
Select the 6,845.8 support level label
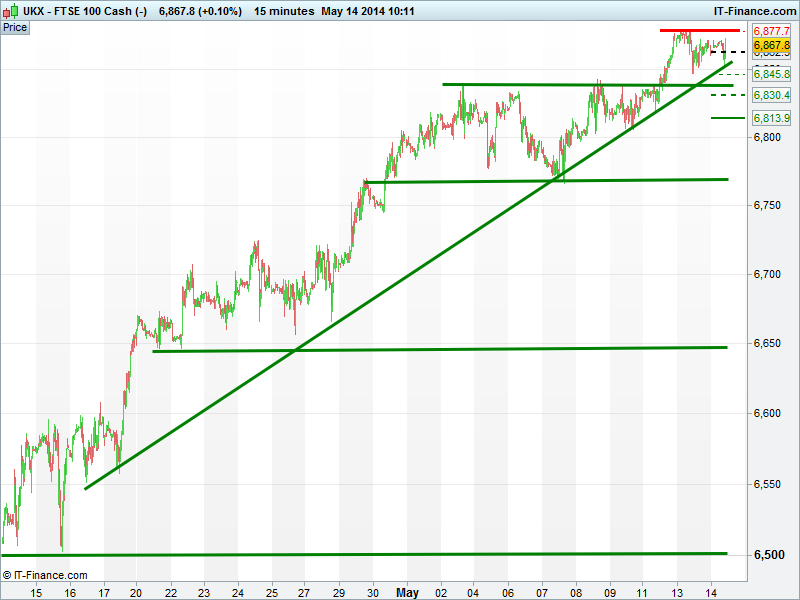771,74
